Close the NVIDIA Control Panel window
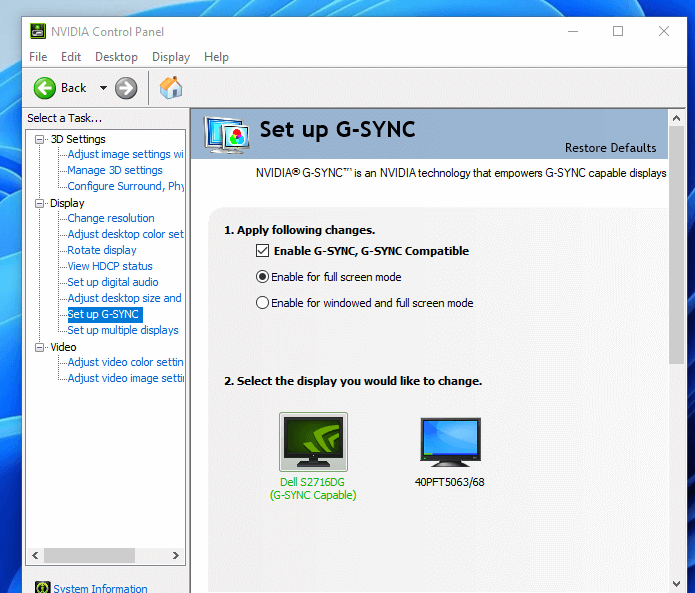 [x=664, y=31]
